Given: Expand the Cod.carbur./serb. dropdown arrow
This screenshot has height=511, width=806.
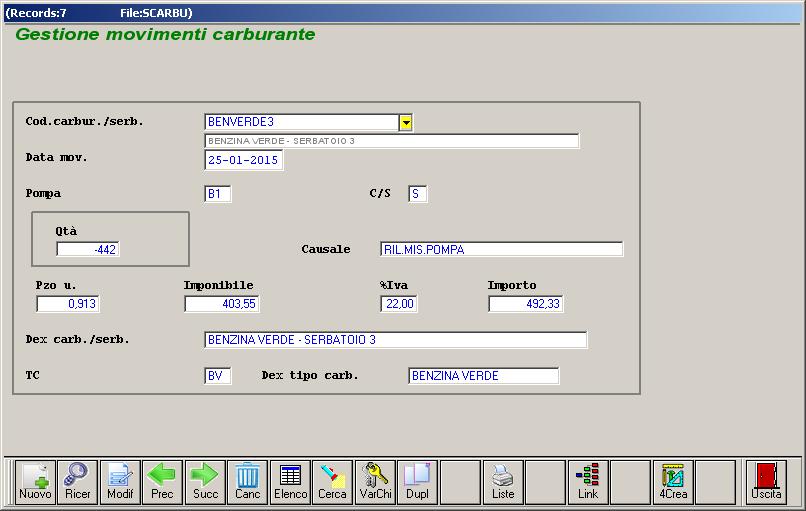Looking at the screenshot, I should pos(406,122).
